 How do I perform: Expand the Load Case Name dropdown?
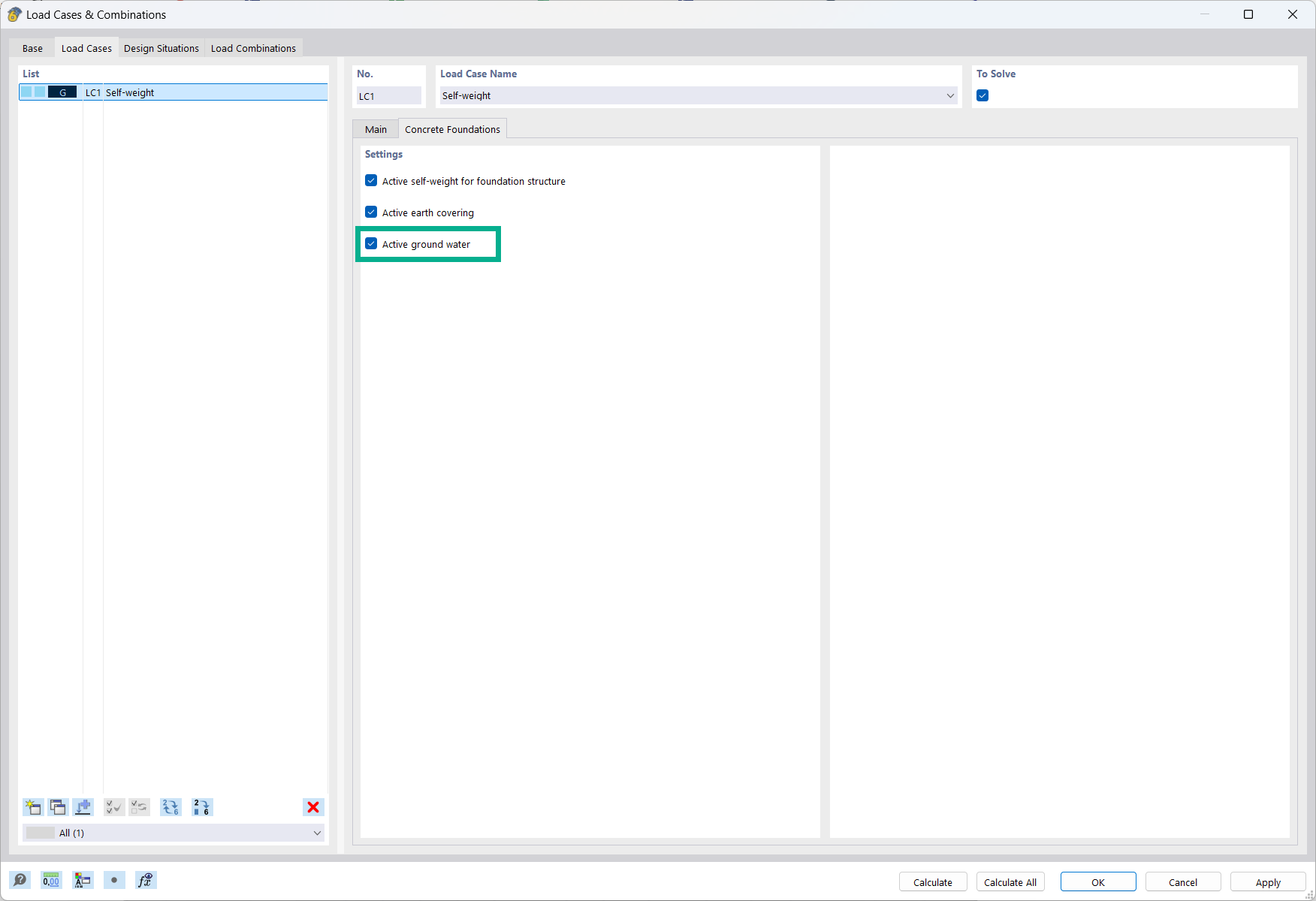pyautogui.click(x=950, y=95)
